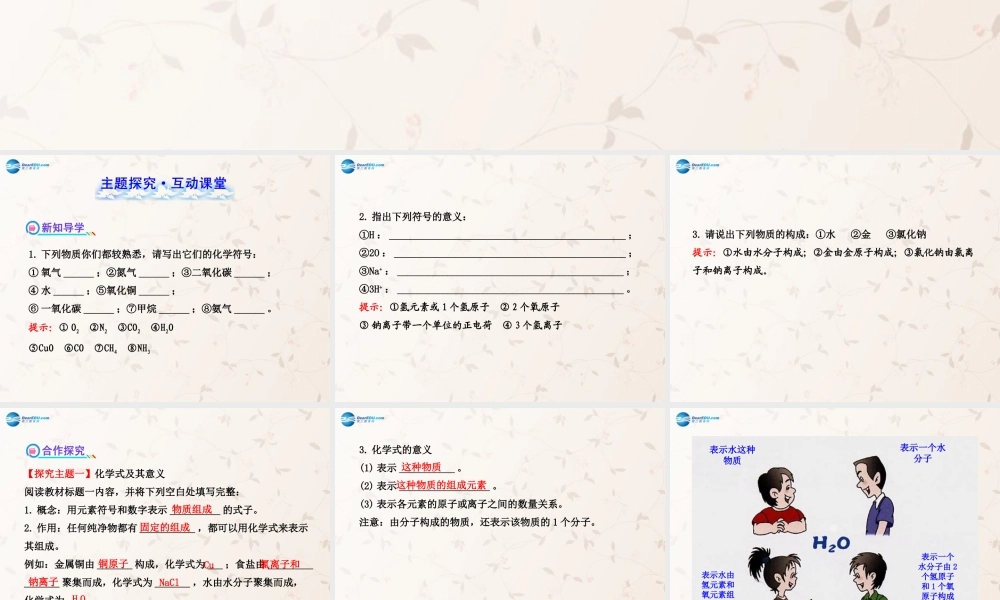Click the 【探究主题一】 heading text
The image size is (1000, 600).
[59, 473]
